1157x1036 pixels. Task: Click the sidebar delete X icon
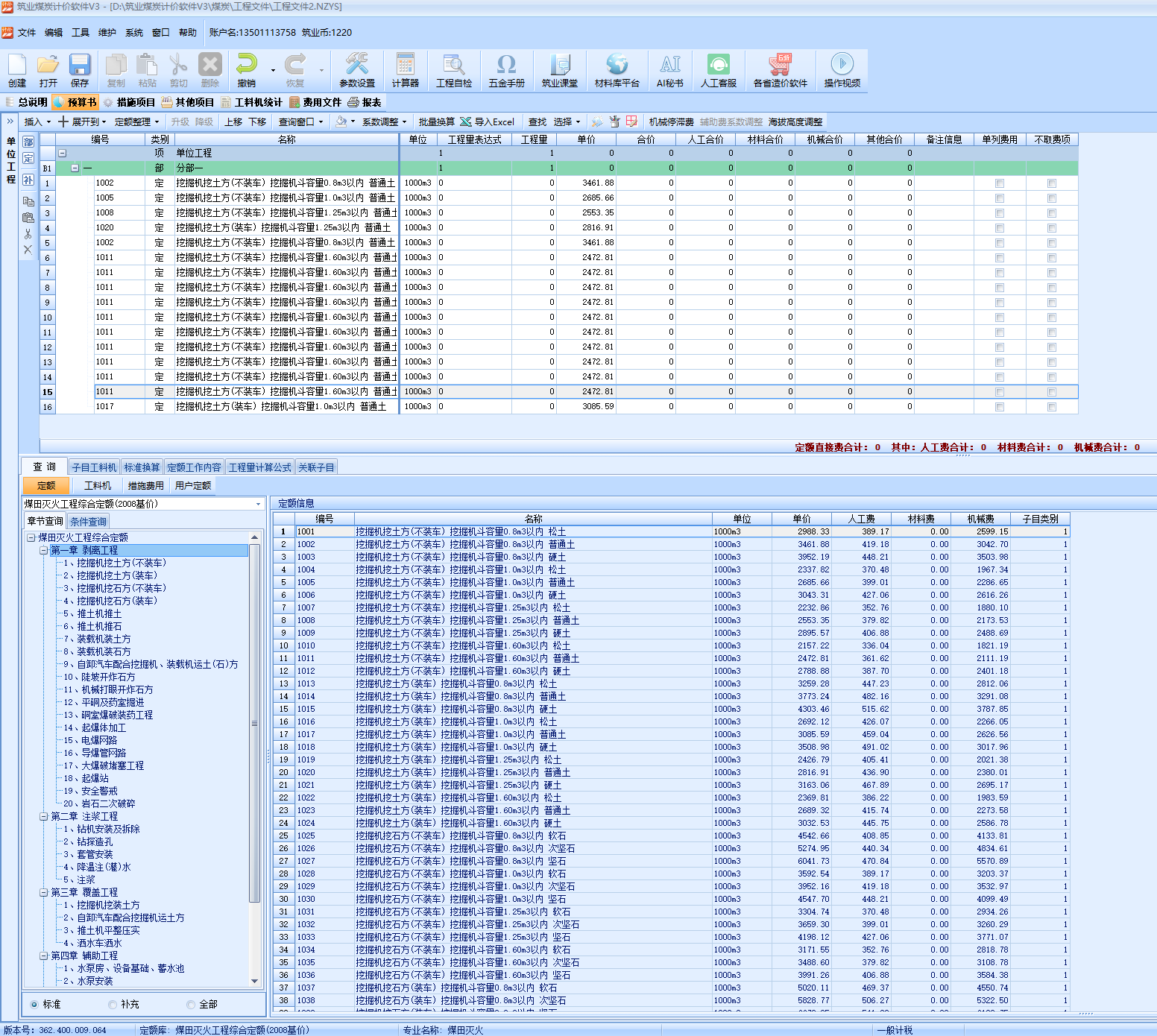click(x=28, y=250)
